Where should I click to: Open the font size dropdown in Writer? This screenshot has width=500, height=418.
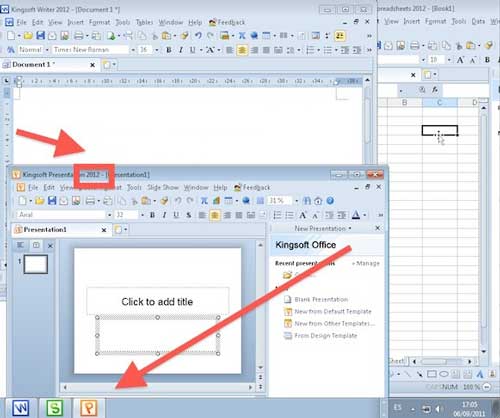pos(157,50)
